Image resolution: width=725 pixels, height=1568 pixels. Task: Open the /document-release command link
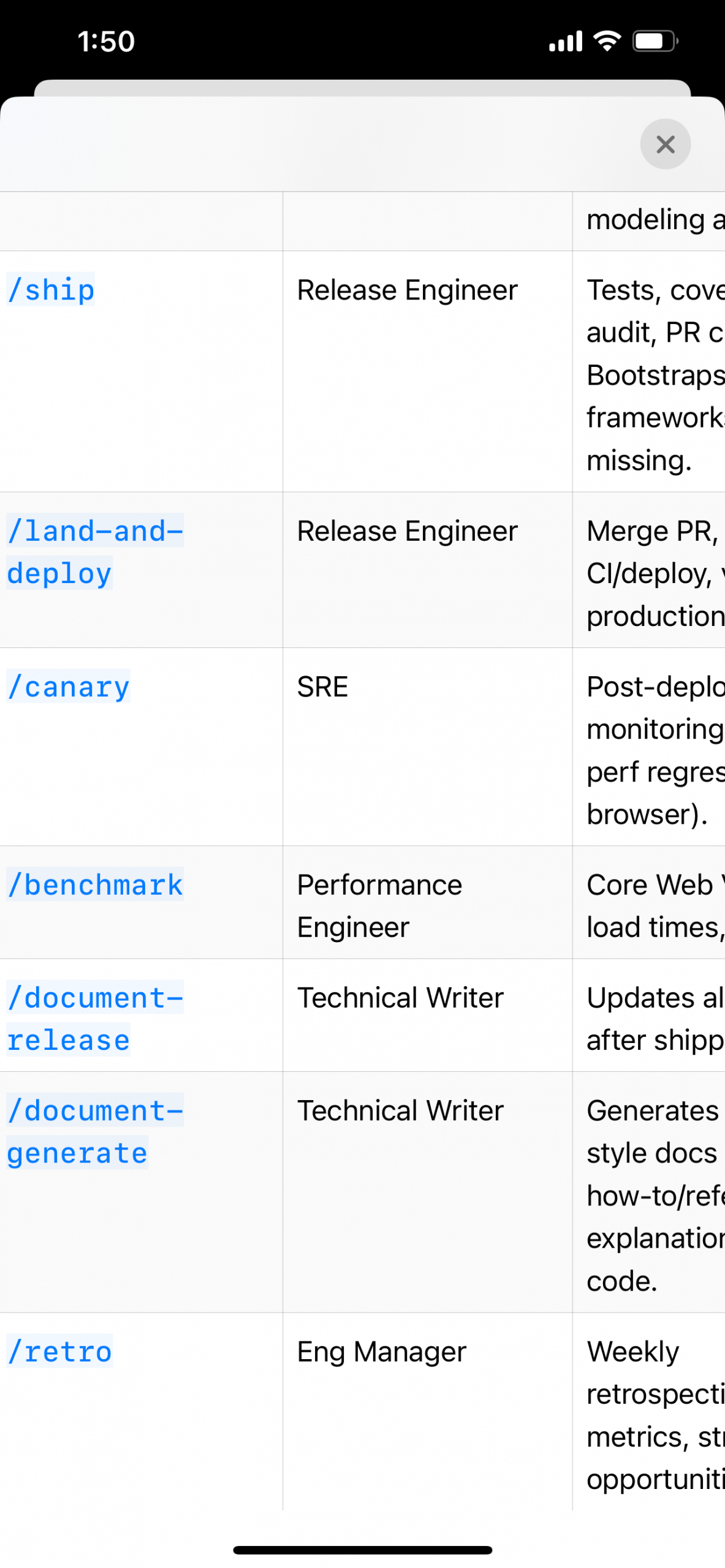[95, 1018]
